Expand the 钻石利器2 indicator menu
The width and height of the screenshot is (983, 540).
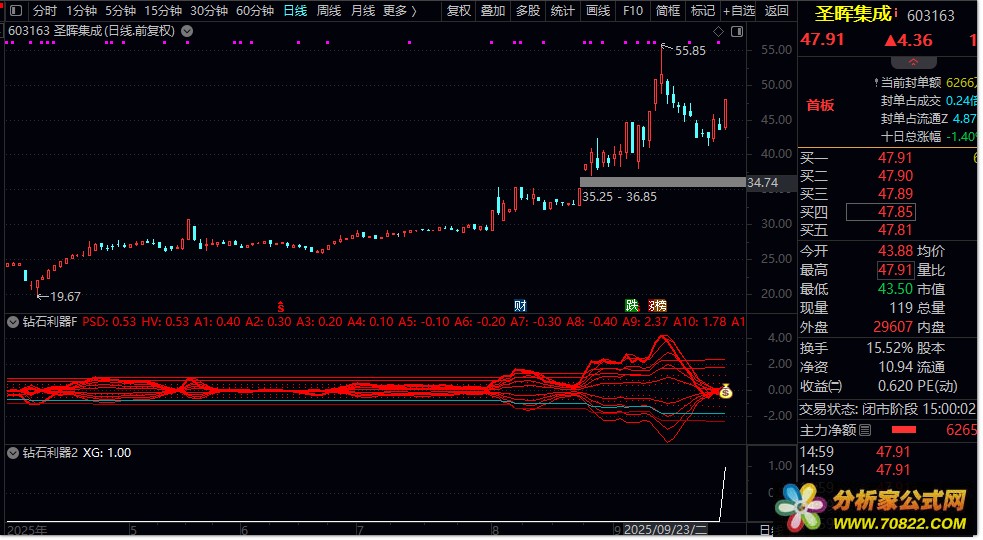coord(13,452)
